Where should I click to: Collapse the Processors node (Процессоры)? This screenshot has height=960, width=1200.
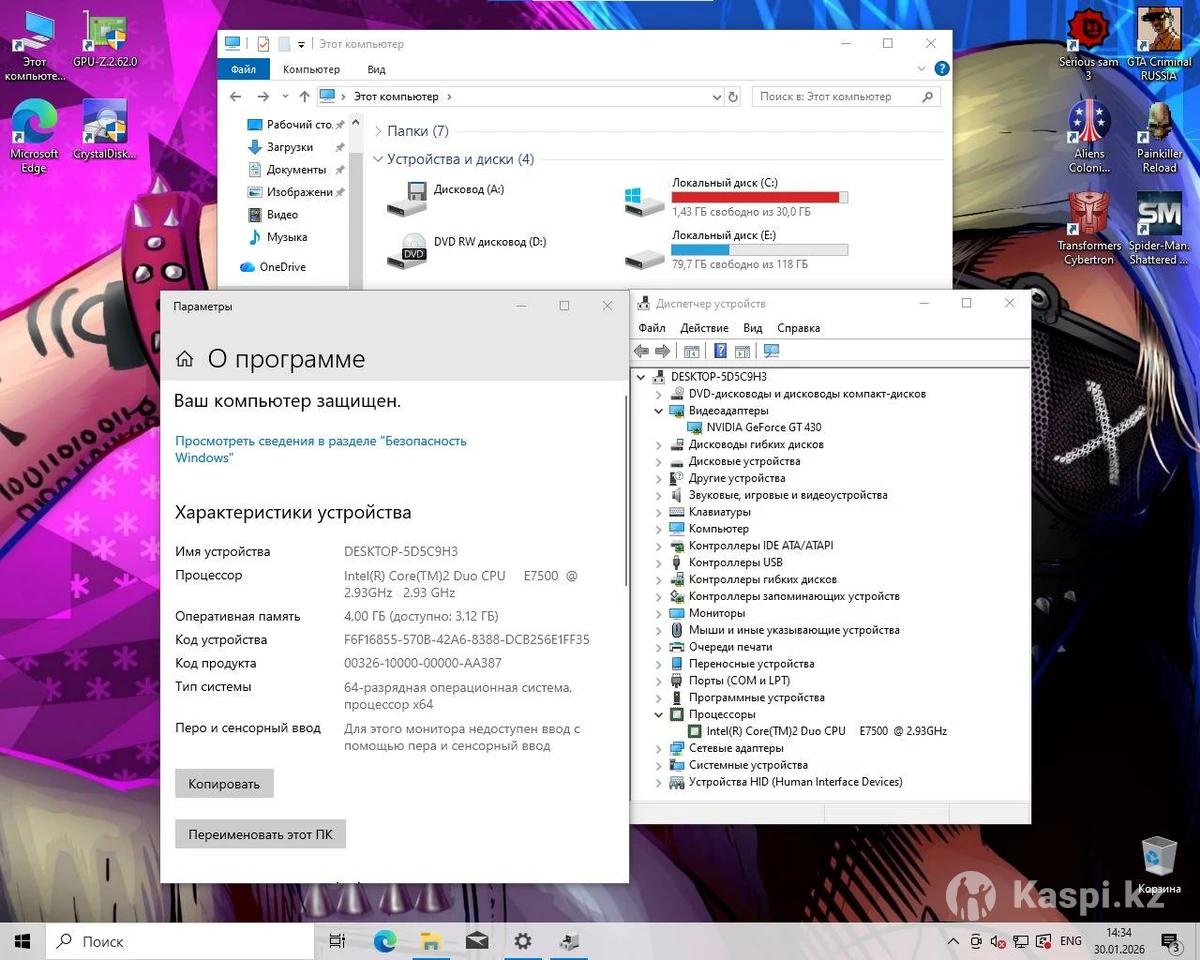coord(658,715)
